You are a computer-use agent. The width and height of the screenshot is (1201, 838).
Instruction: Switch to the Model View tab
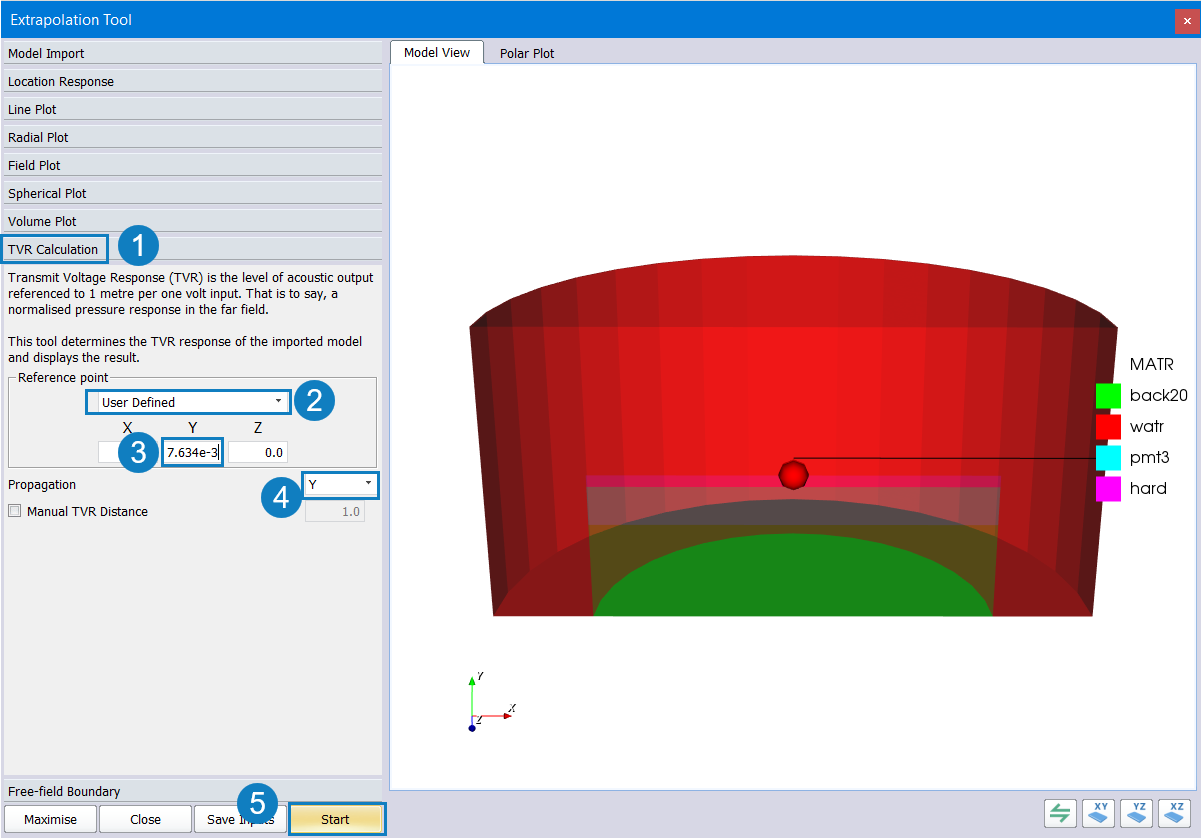pyautogui.click(x=437, y=52)
